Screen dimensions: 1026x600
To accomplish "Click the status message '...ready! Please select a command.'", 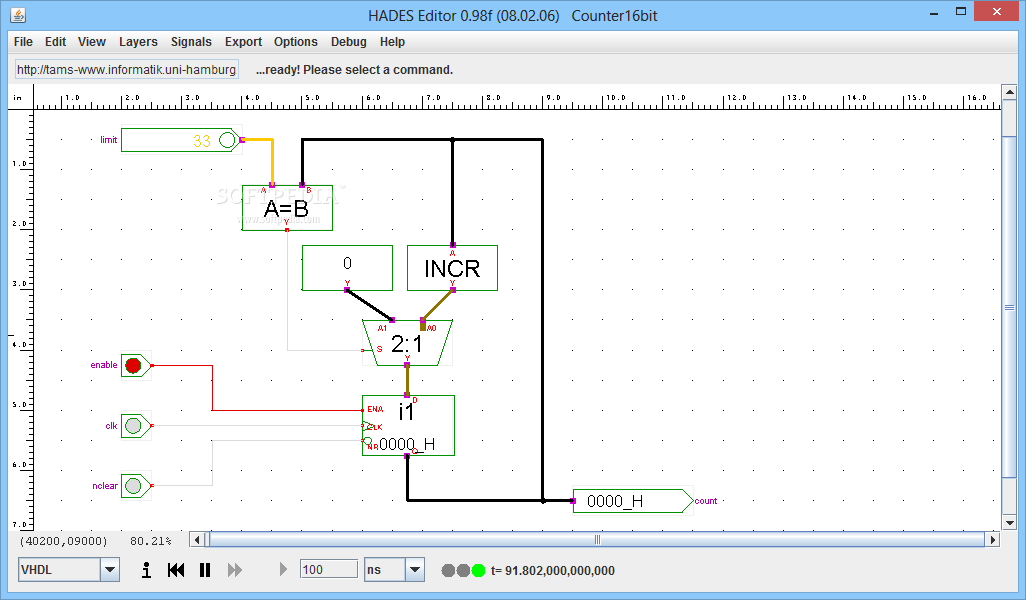I will 354,70.
